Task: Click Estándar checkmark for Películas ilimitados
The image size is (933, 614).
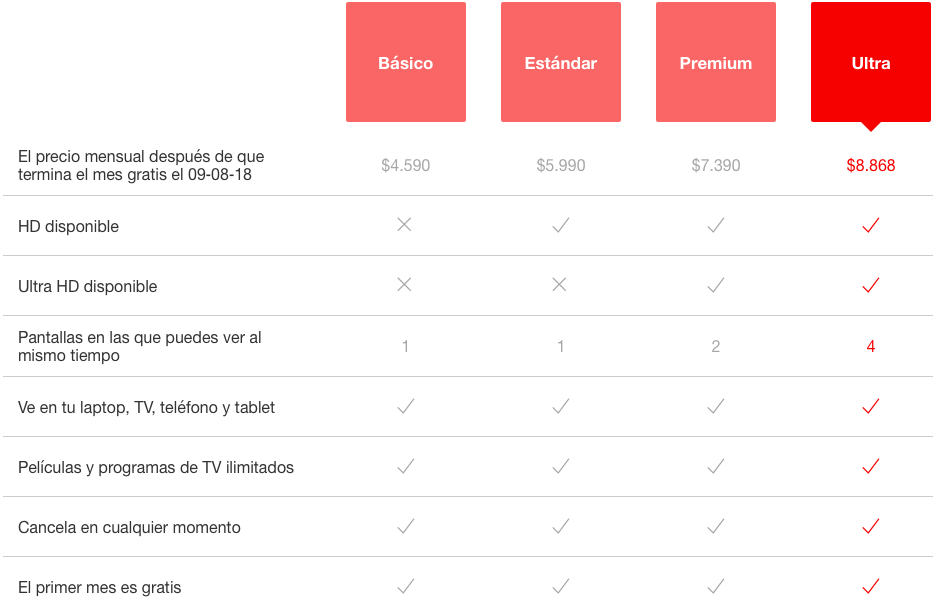Action: pos(560,466)
